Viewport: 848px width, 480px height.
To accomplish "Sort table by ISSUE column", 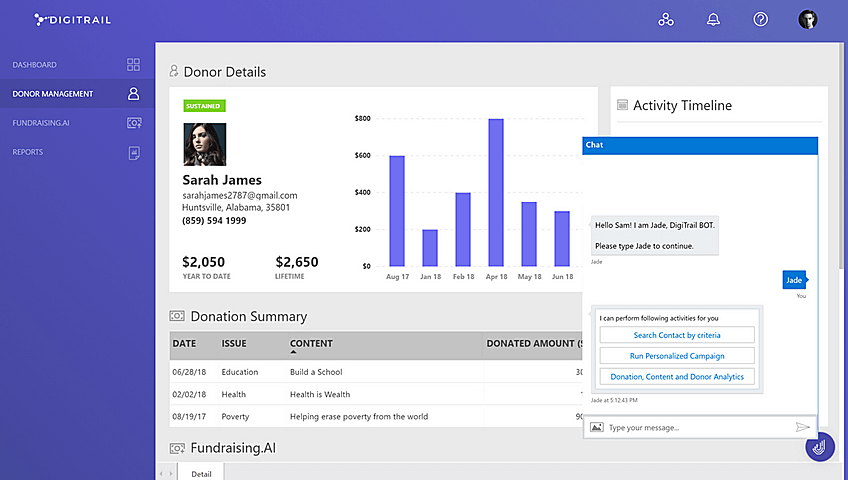I will (234, 344).
